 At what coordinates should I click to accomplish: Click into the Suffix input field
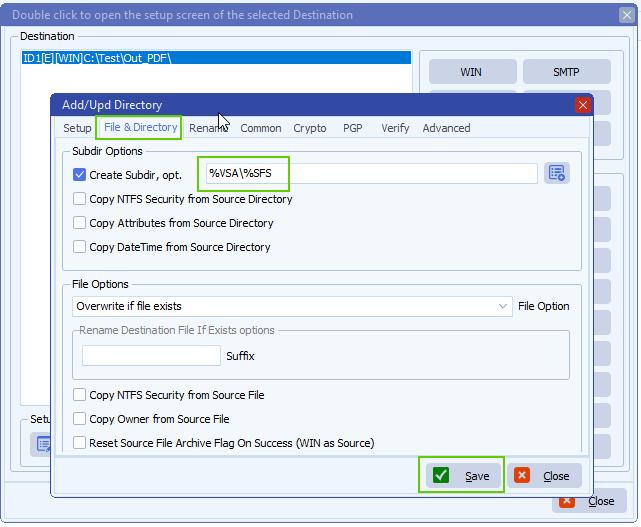pyautogui.click(x=151, y=356)
